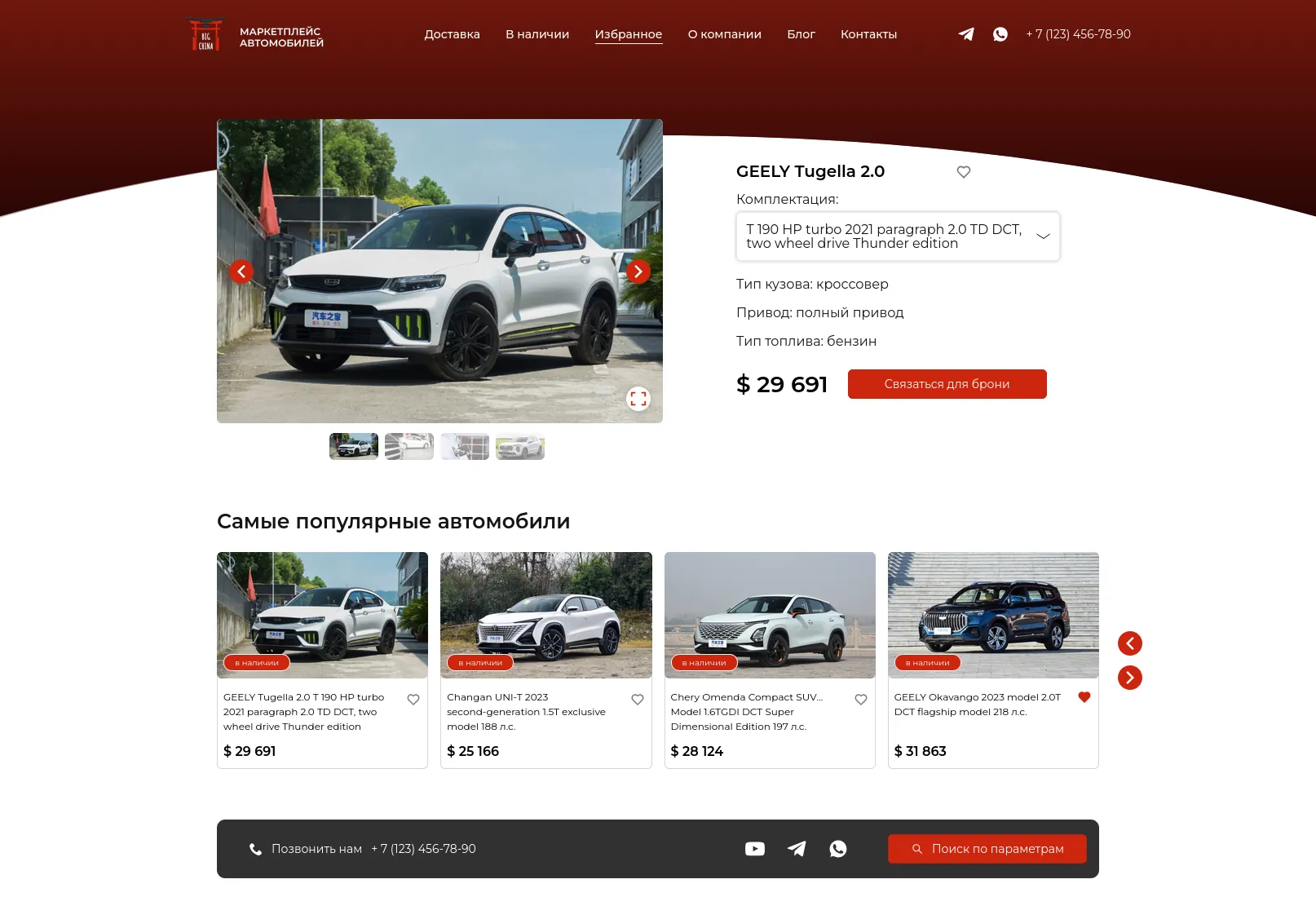The height and width of the screenshot is (897, 1316).
Task: Click footer phone number link
Action: pos(424,849)
